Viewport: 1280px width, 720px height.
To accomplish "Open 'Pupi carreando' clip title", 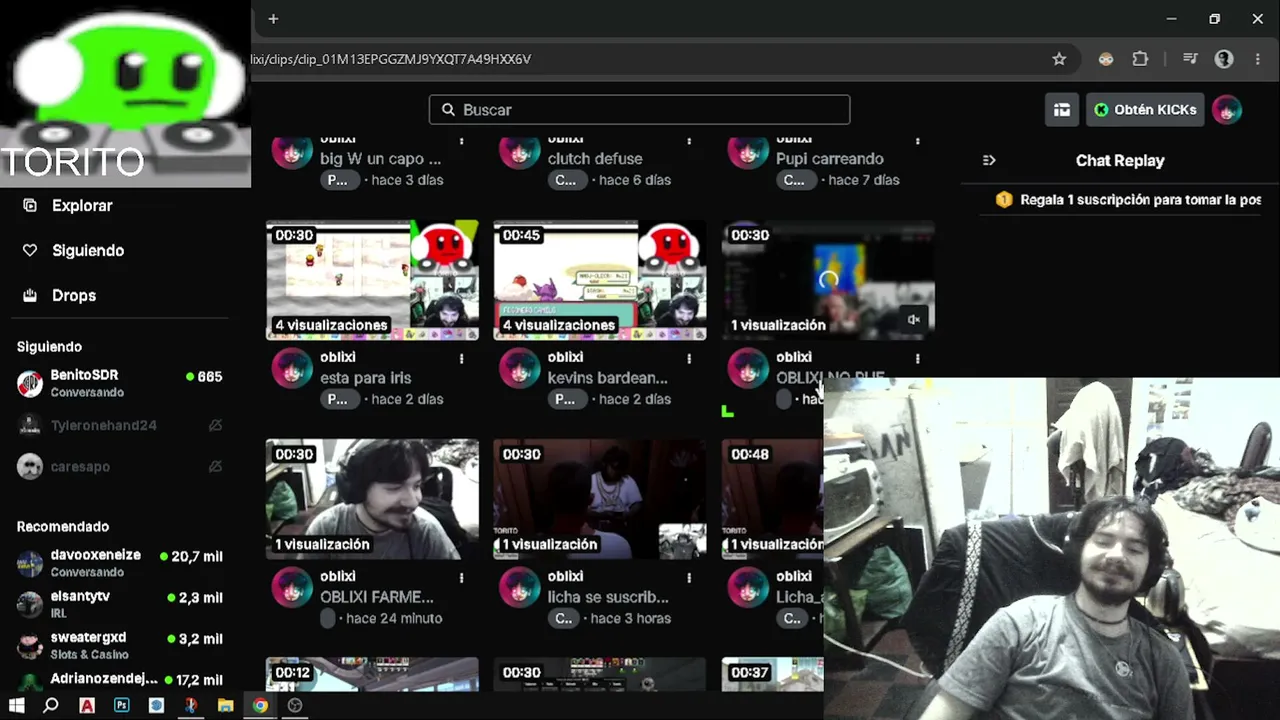I will click(830, 158).
